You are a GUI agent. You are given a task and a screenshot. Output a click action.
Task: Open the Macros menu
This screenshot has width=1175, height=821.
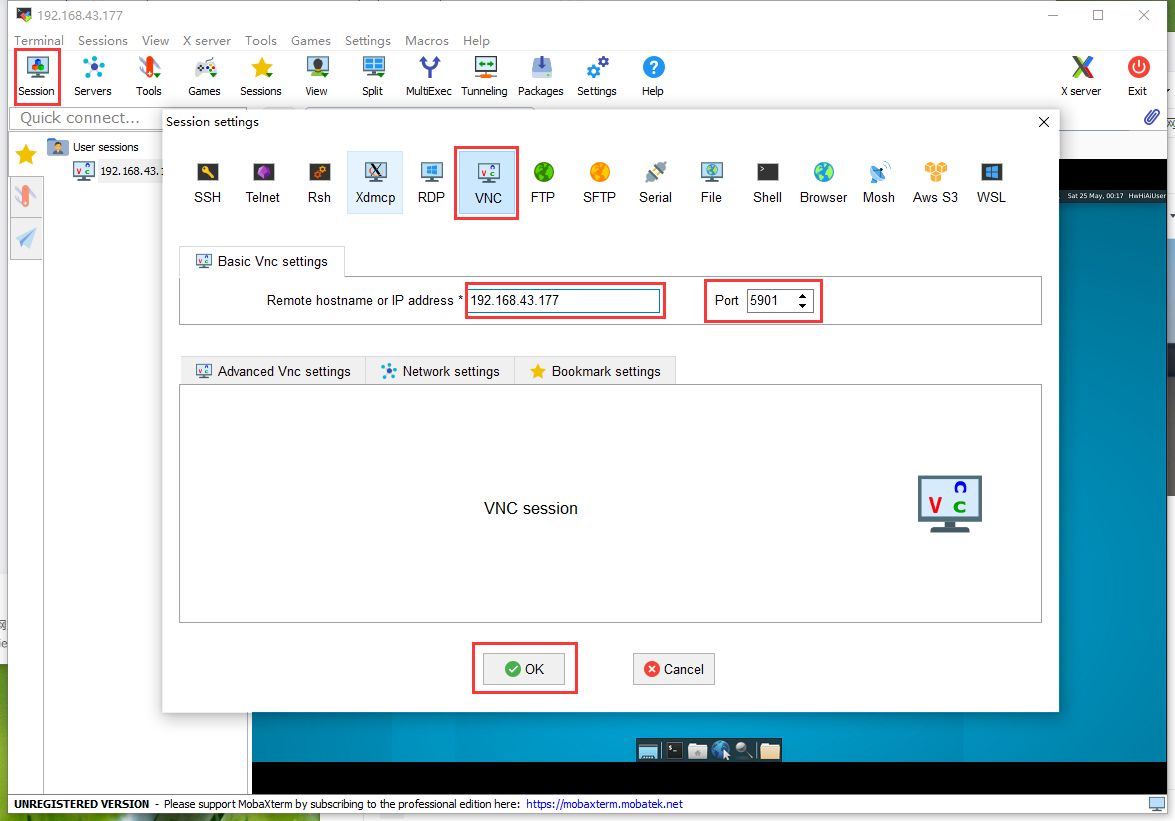427,40
